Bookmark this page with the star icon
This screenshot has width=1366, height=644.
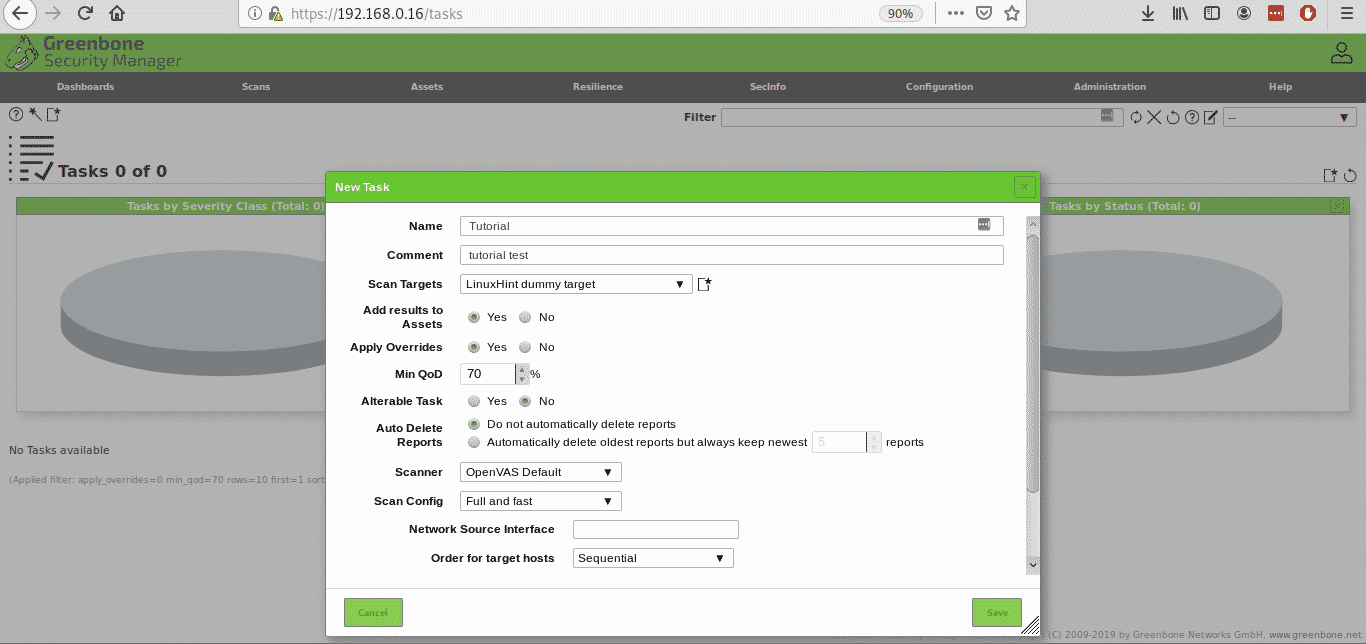[1012, 14]
